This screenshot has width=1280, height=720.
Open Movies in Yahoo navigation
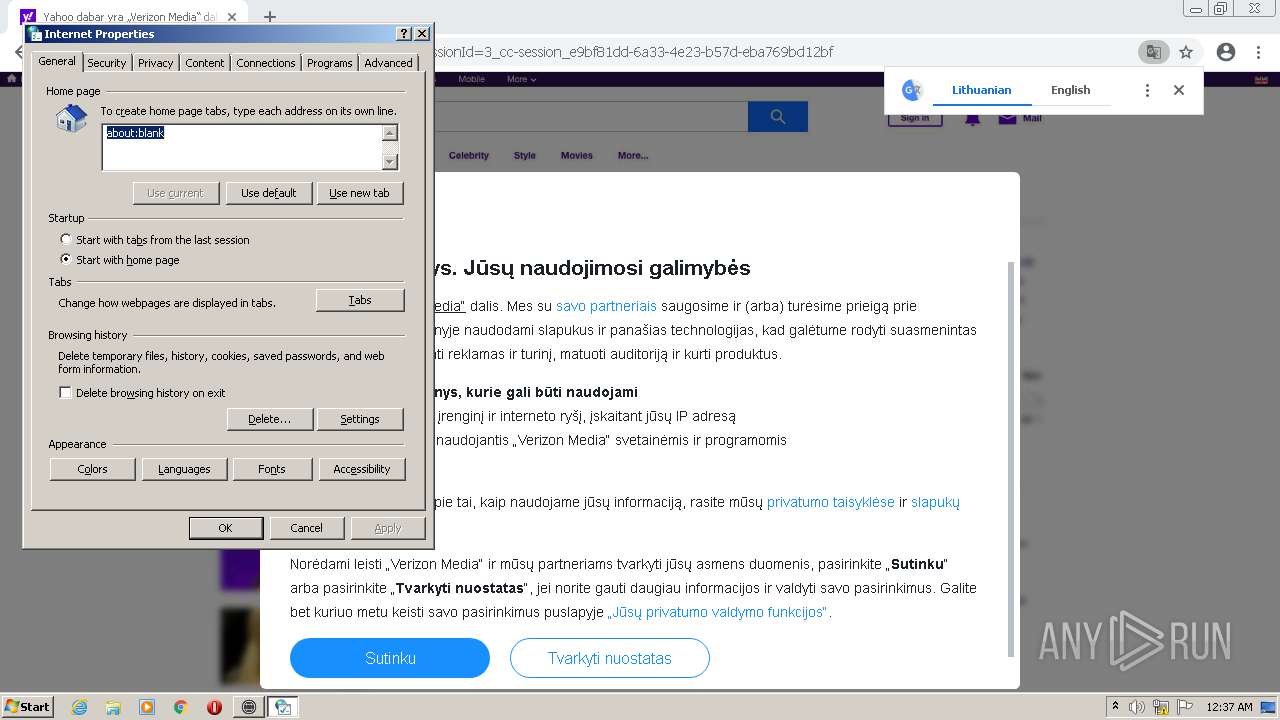tap(577, 155)
